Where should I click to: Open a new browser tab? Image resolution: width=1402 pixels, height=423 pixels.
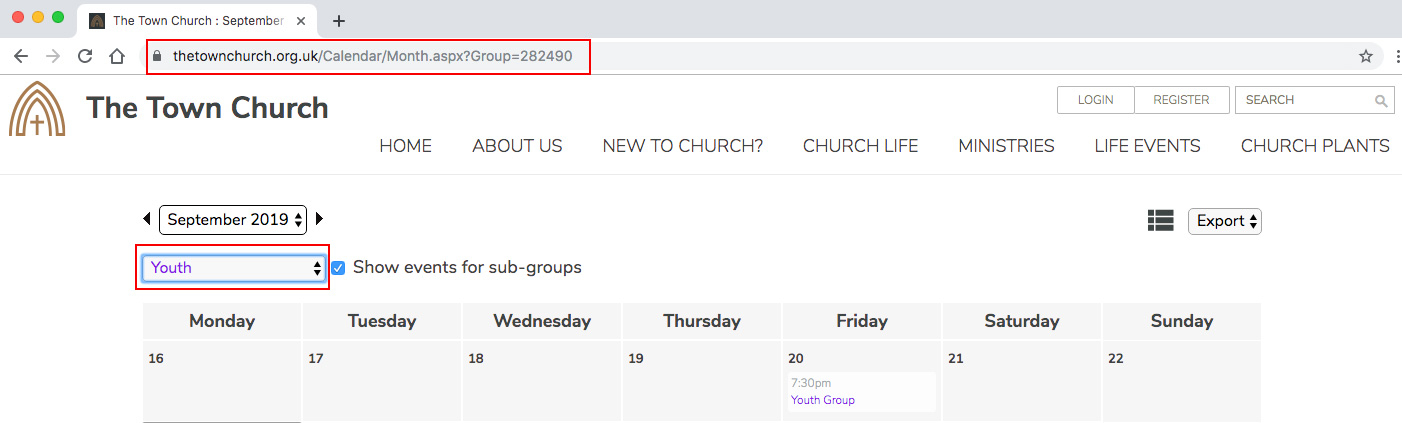[x=339, y=21]
